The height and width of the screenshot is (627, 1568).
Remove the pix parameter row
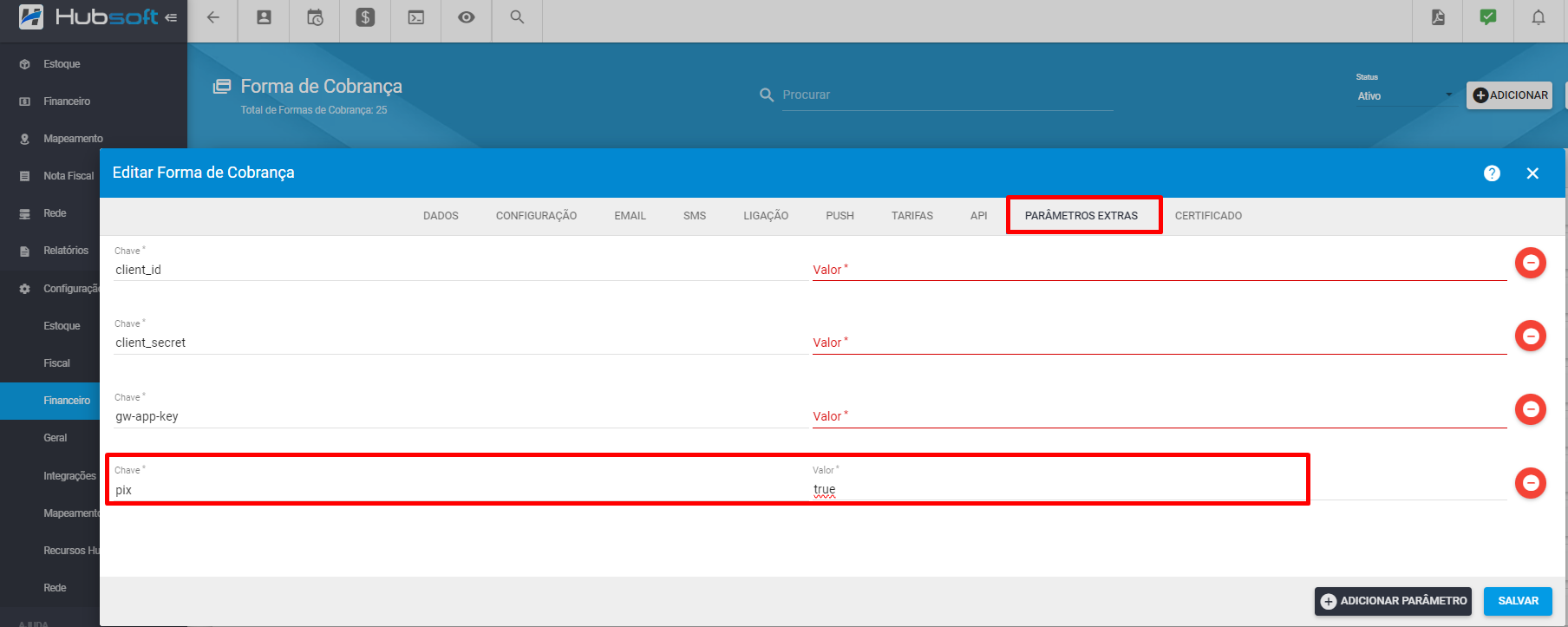pyautogui.click(x=1531, y=483)
